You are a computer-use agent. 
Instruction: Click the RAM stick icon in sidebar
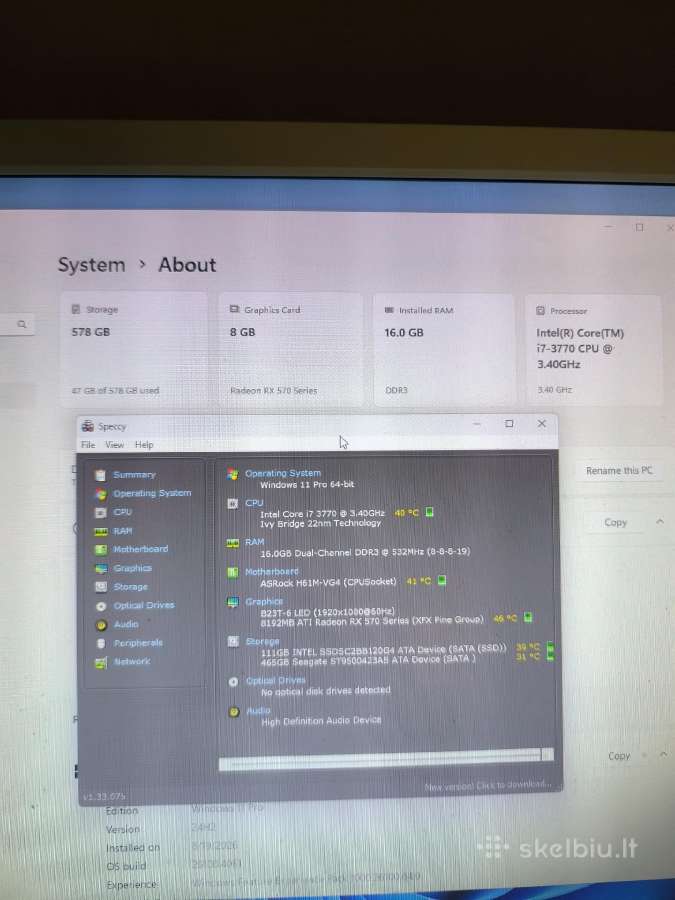tap(100, 532)
